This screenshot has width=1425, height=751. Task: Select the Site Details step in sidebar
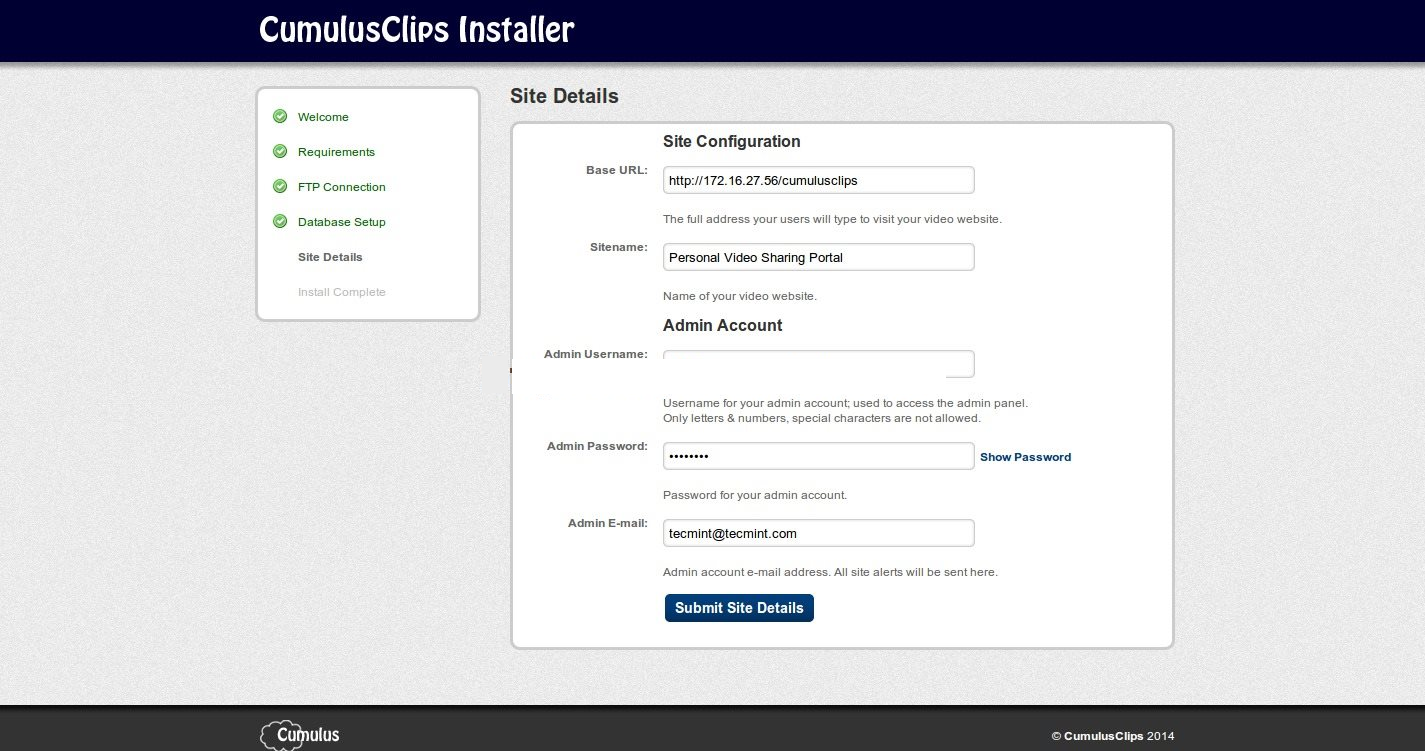tap(330, 257)
